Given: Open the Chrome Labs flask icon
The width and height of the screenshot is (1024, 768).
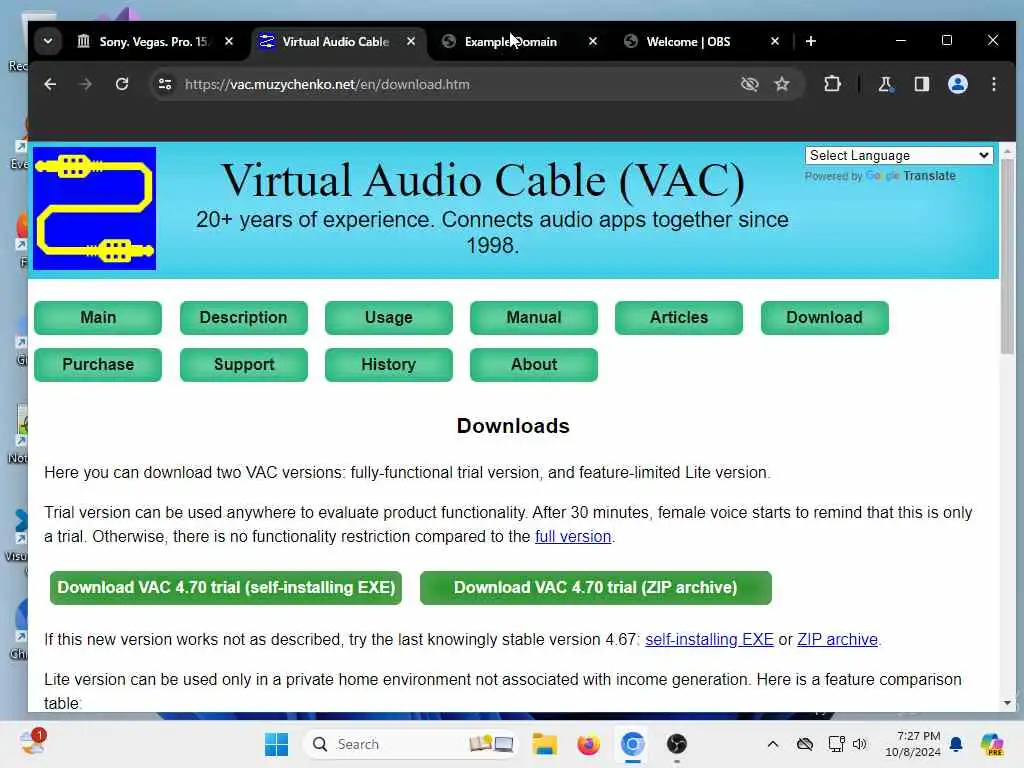Looking at the screenshot, I should [885, 84].
